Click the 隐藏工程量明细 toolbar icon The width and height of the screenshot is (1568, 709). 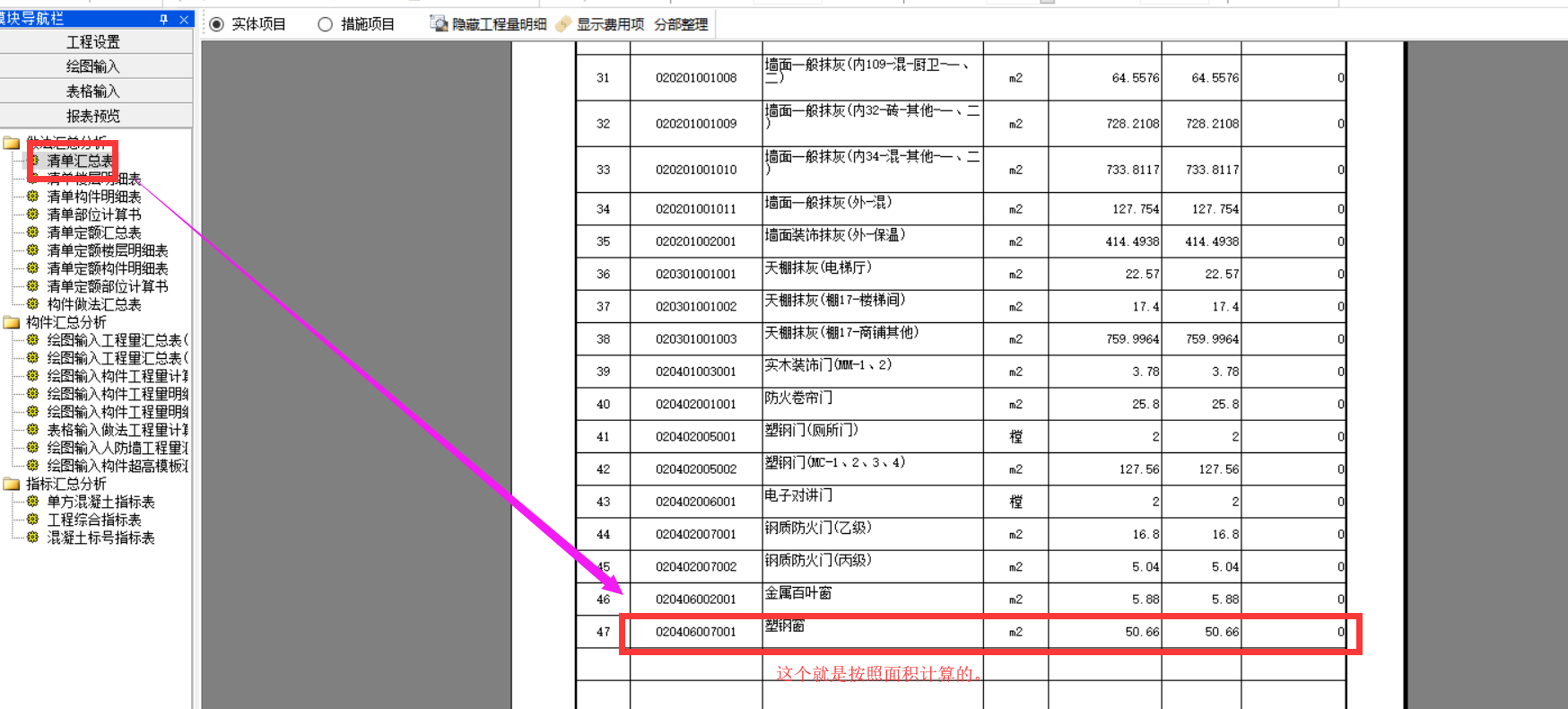(x=439, y=24)
